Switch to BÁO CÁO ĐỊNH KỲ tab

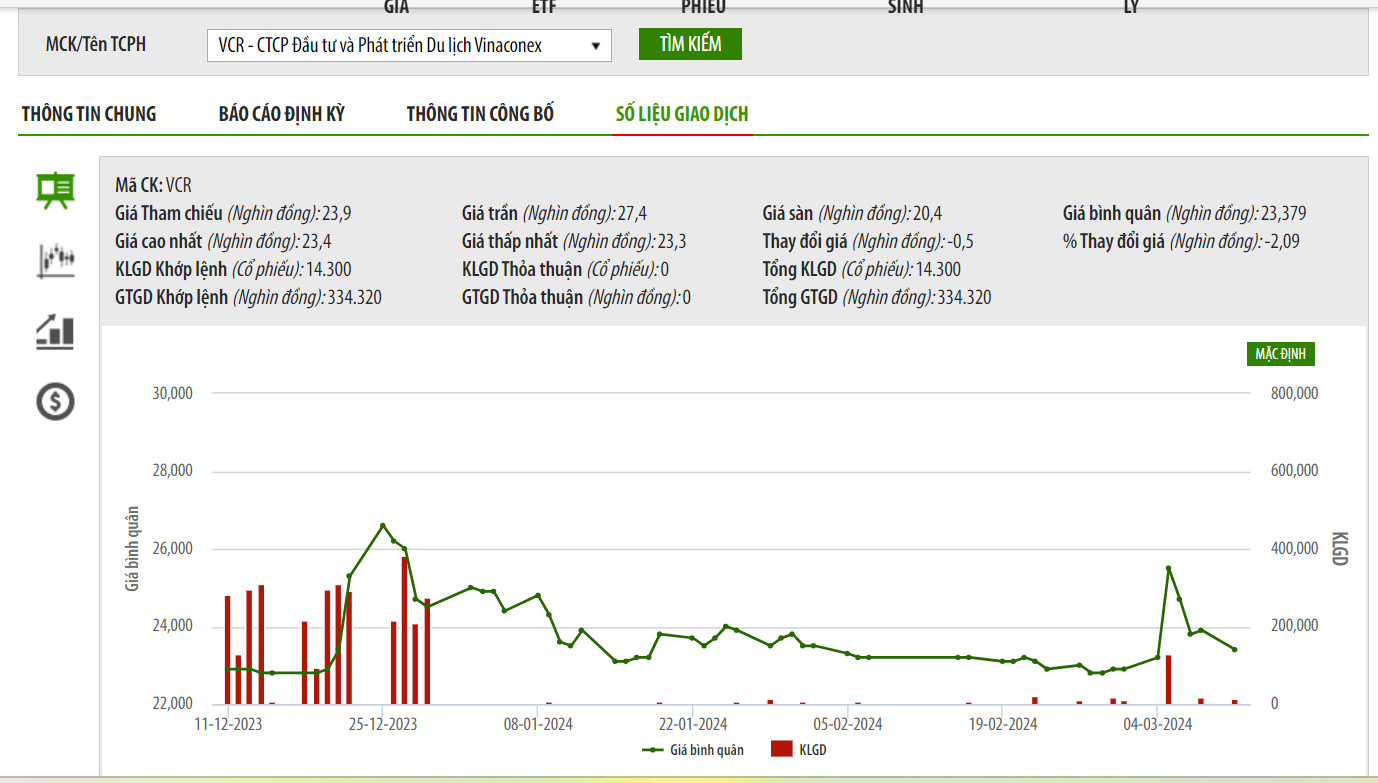[x=281, y=114]
